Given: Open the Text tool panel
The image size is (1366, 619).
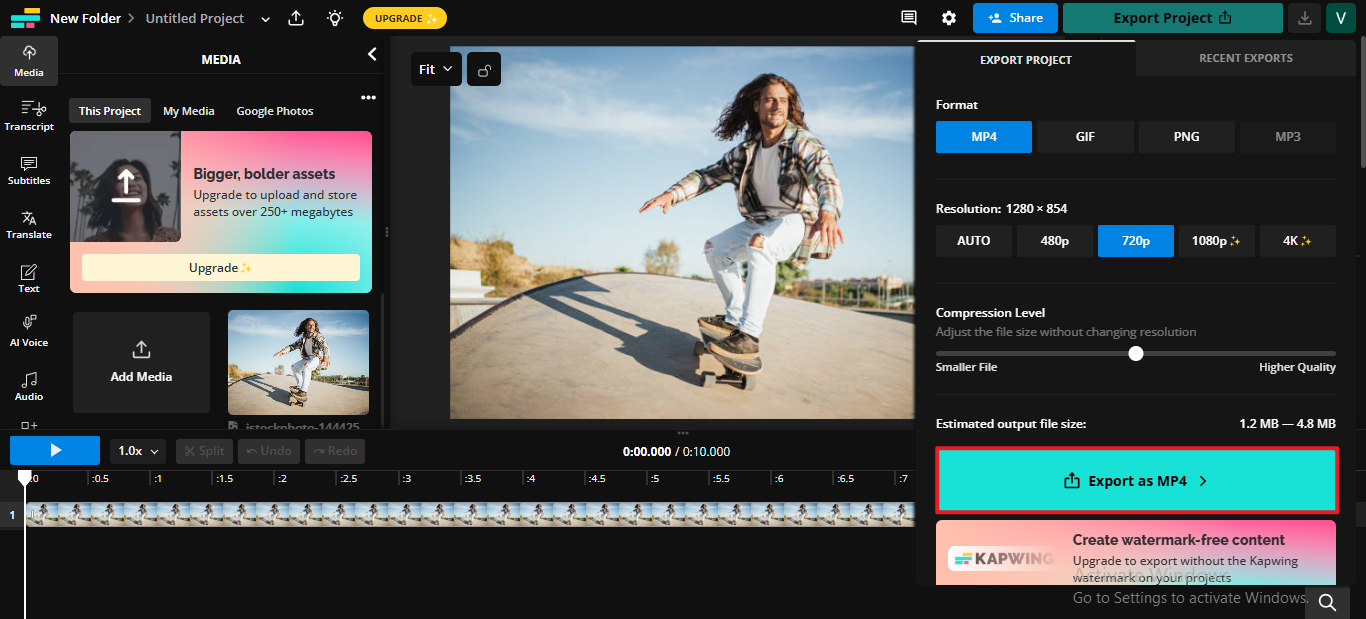Looking at the screenshot, I should point(29,278).
